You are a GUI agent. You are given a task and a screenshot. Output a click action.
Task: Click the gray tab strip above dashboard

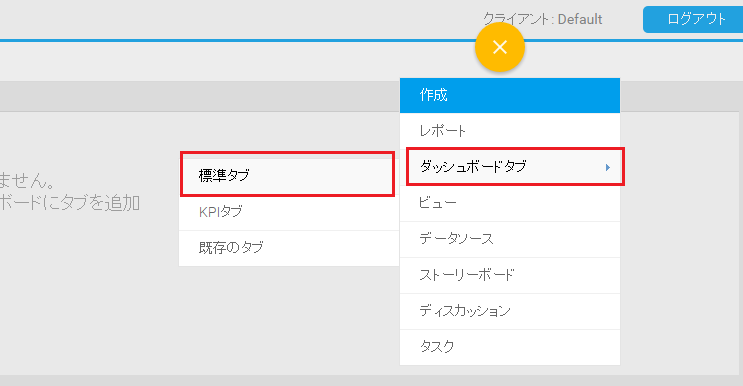click(199, 96)
